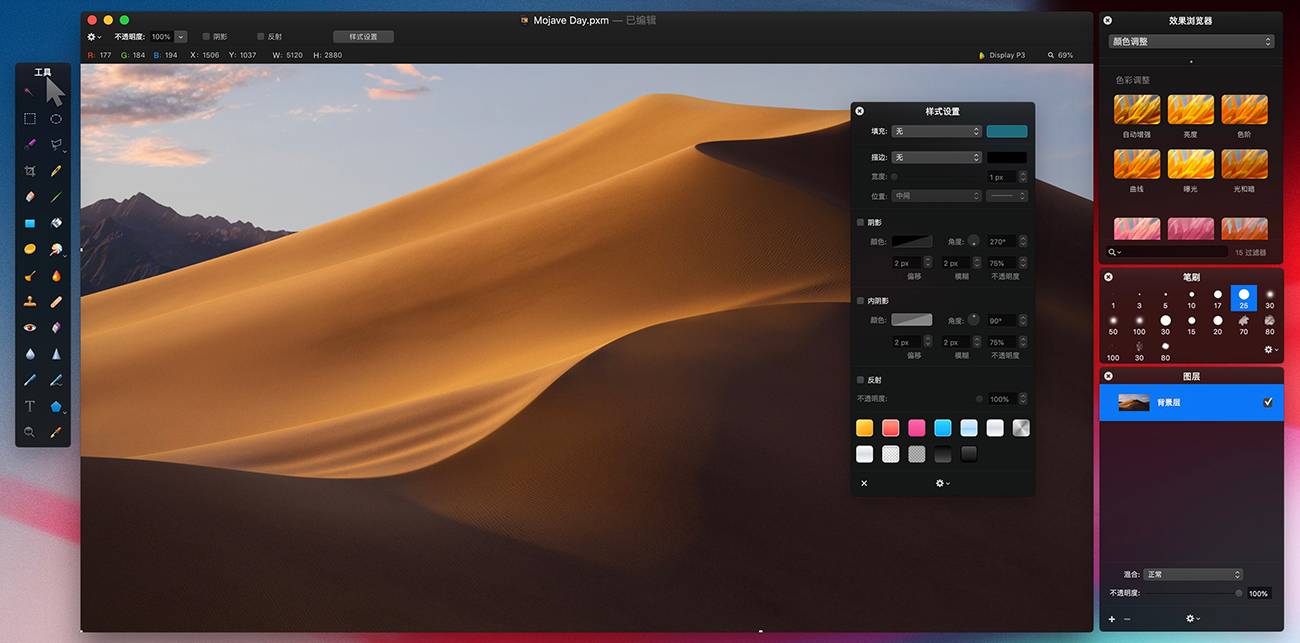The width and height of the screenshot is (1300, 643).
Task: Apply the 亮度 effect thumbnail
Action: [x=1190, y=109]
